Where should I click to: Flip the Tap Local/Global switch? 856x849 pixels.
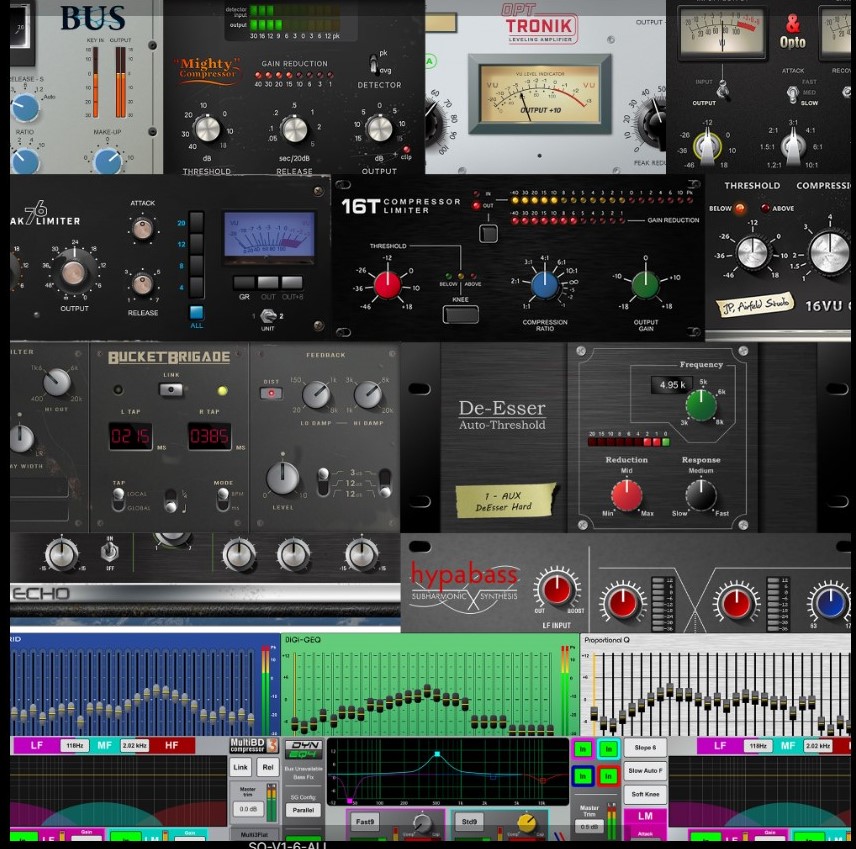(118, 498)
